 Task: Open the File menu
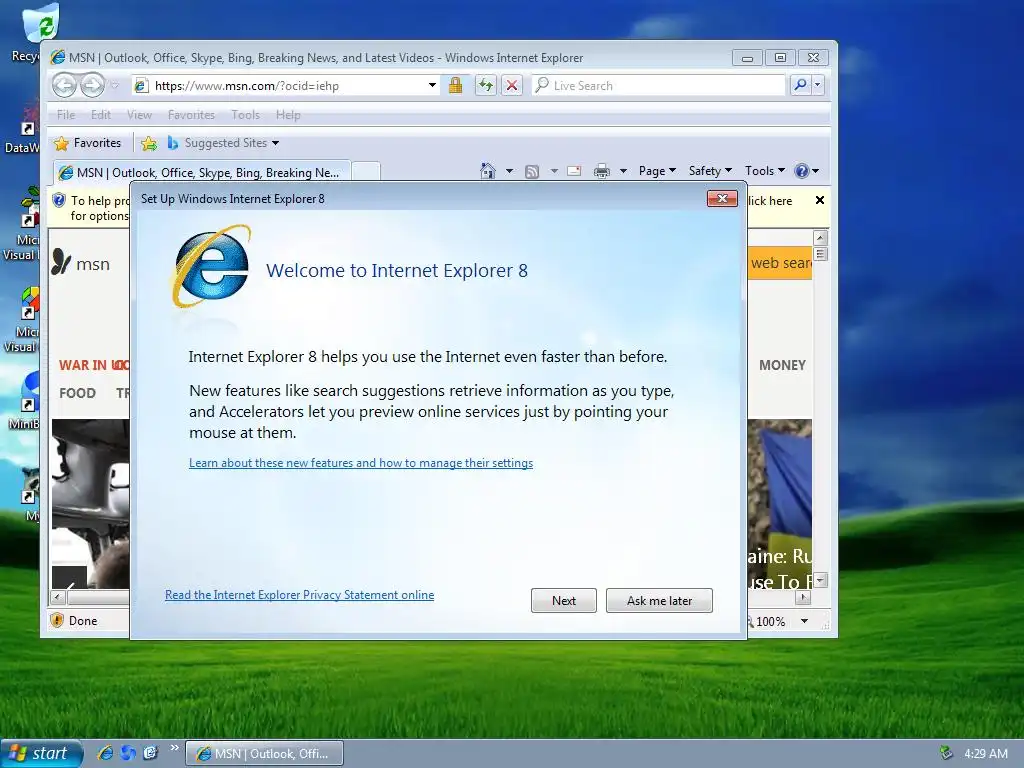coord(66,115)
